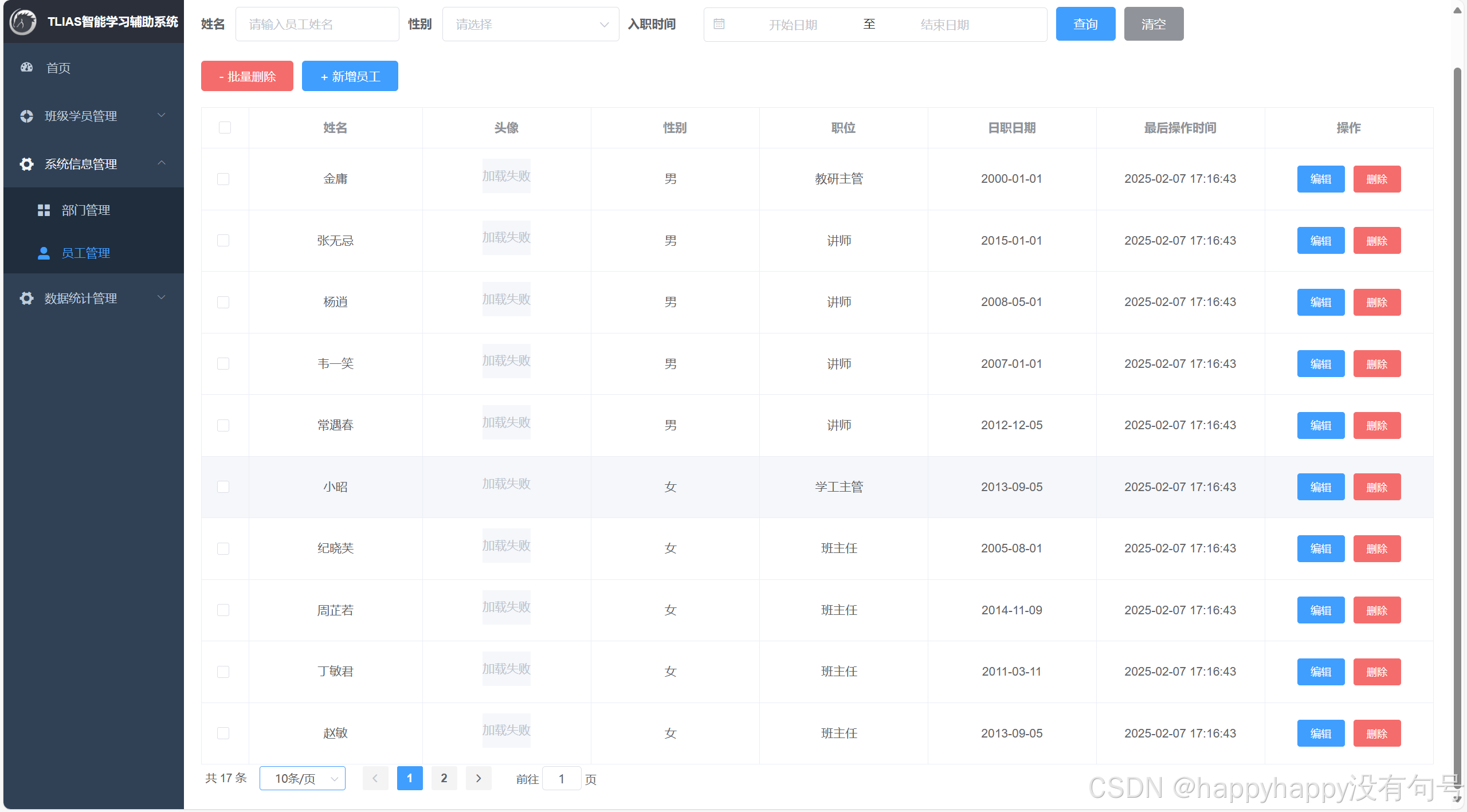The height and width of the screenshot is (812, 1467).
Task: Click the 新增员工 button
Action: point(350,76)
